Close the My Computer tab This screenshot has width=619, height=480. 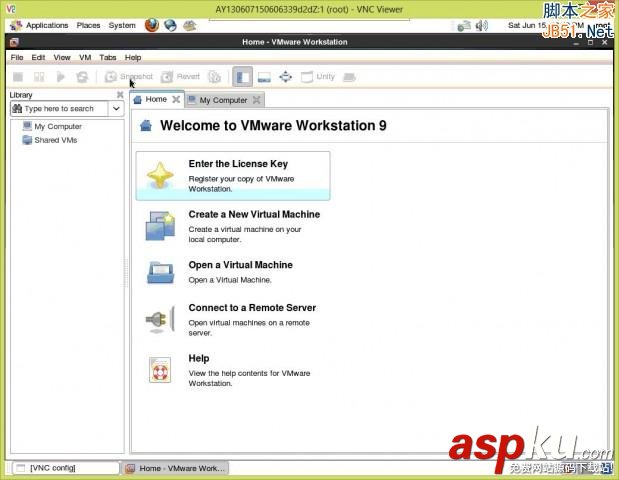tap(257, 100)
